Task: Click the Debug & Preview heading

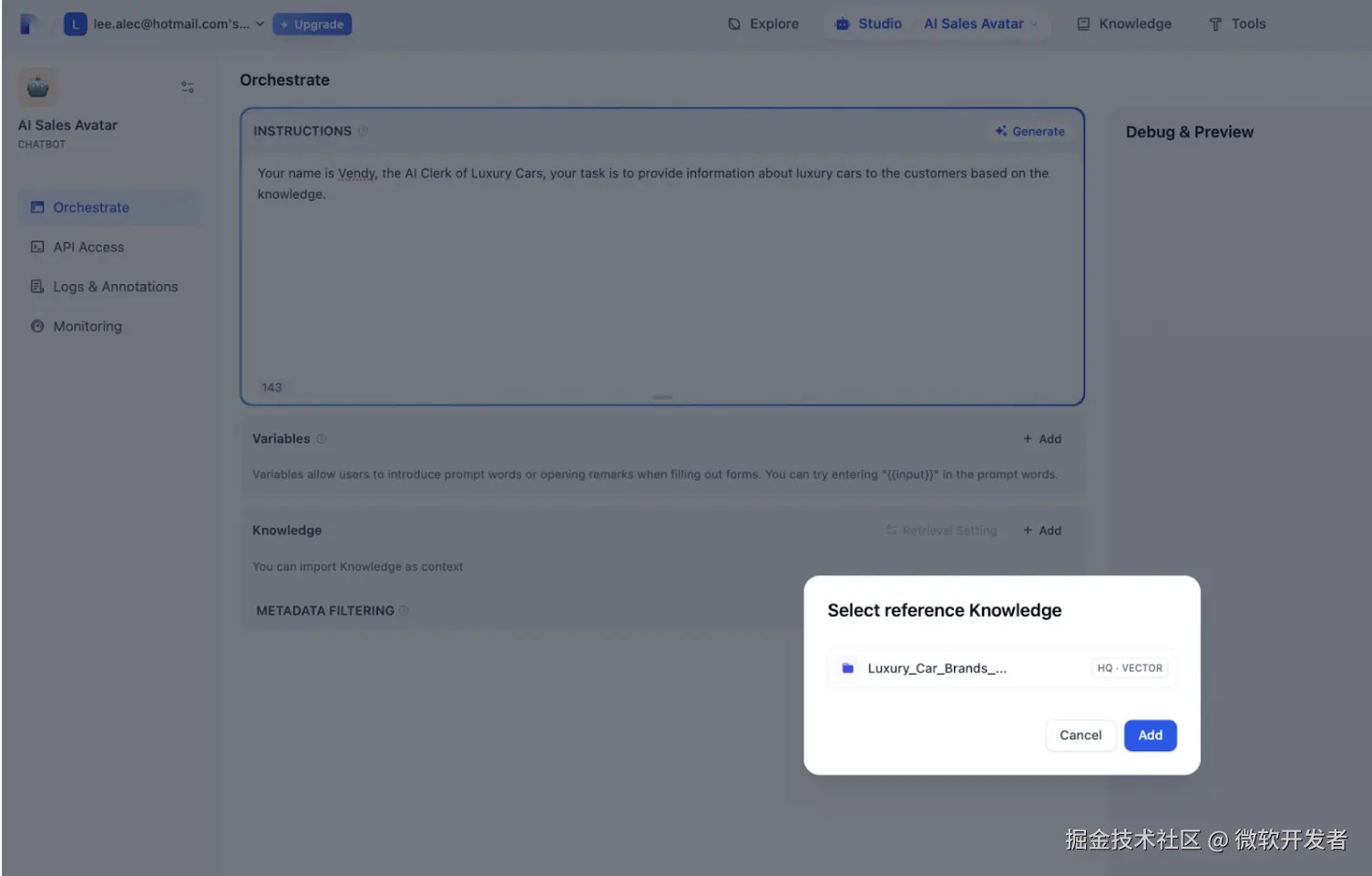Action: [x=1189, y=132]
